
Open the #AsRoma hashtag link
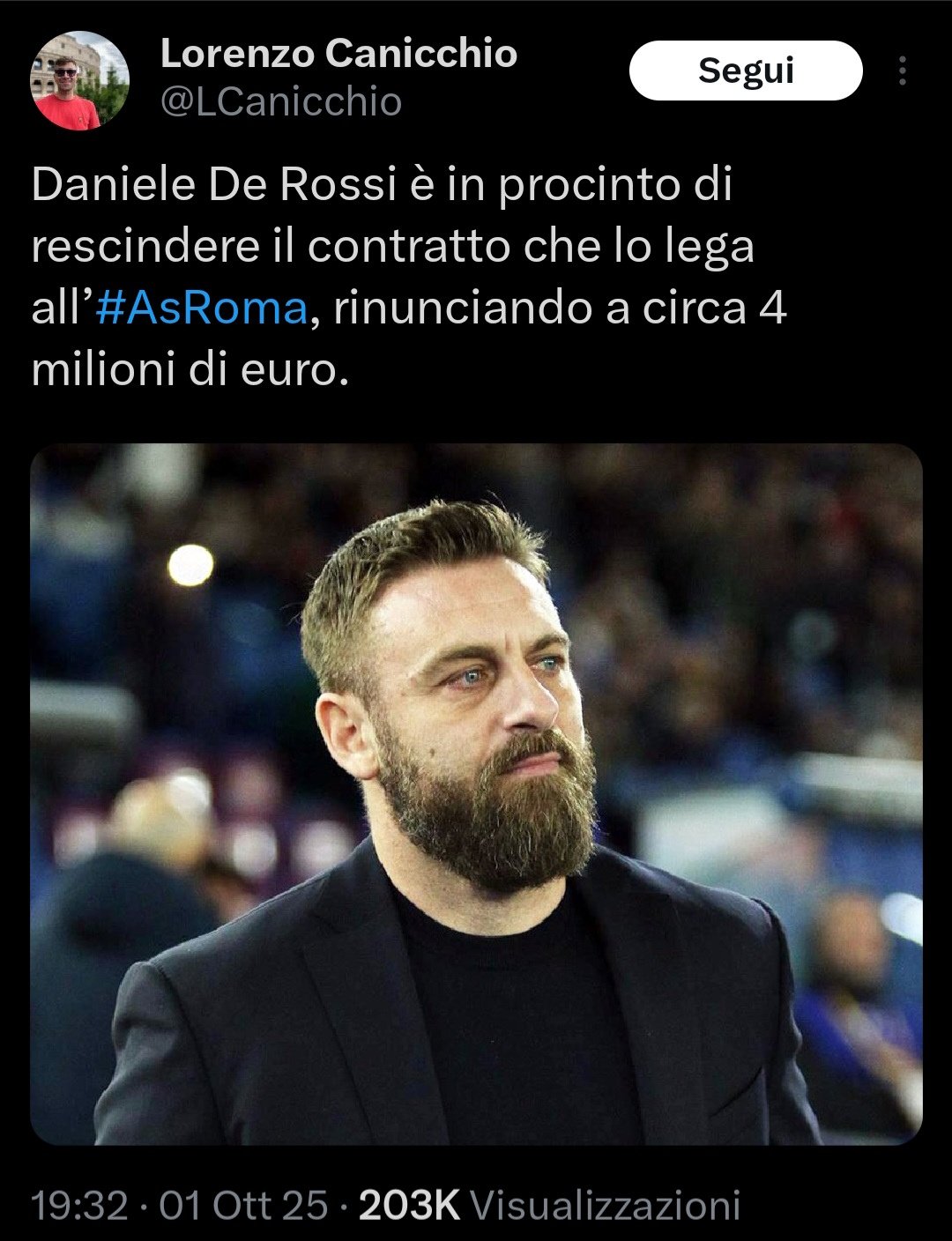202,308
